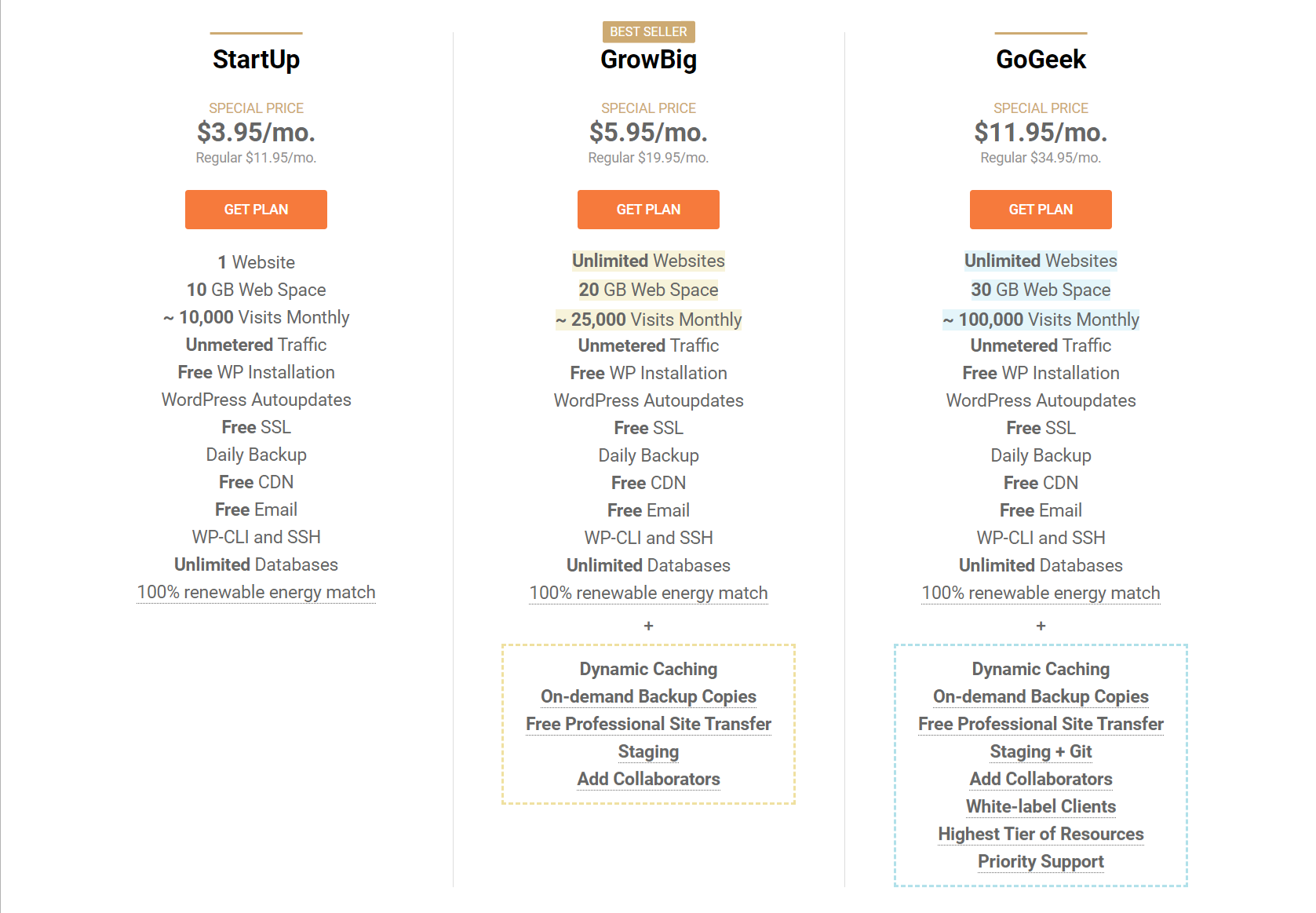Screen dimensions: 1316x913
Task: Click Dynamic Caching in the GoGeek plan
Action: click(x=1041, y=669)
